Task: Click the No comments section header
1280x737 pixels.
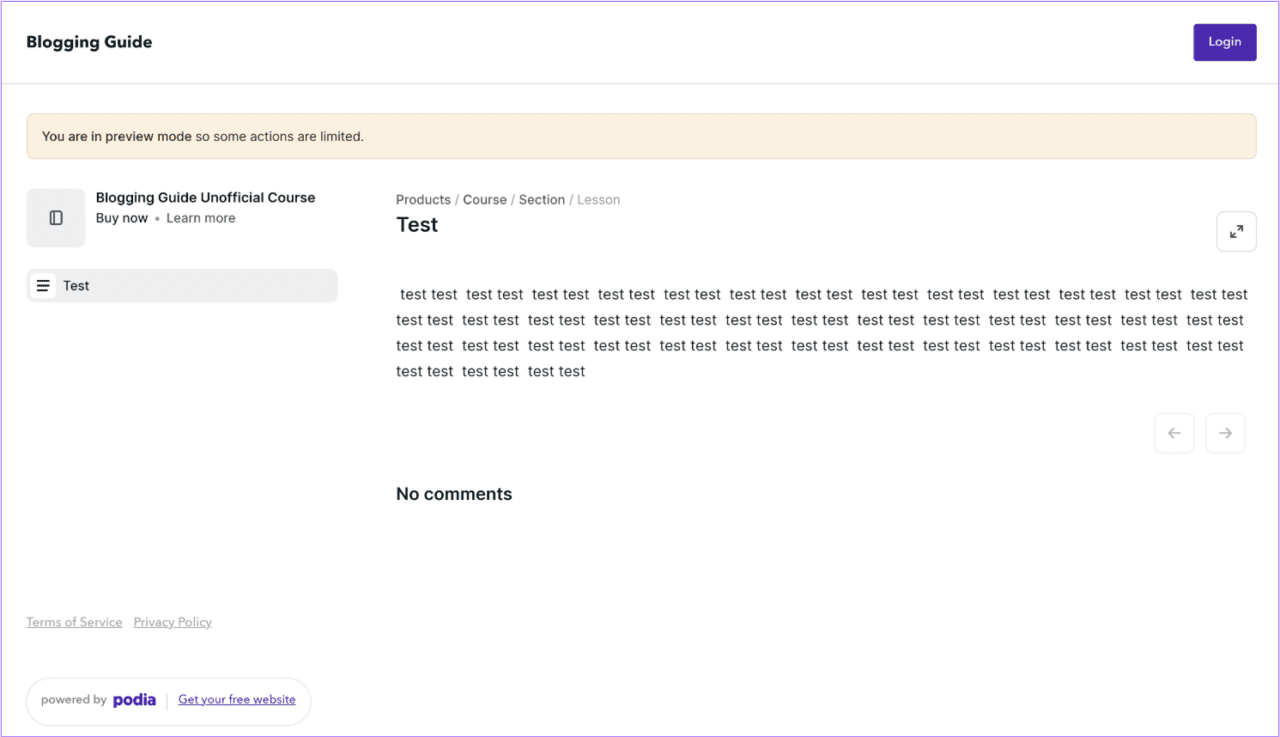Action: pyautogui.click(x=454, y=493)
